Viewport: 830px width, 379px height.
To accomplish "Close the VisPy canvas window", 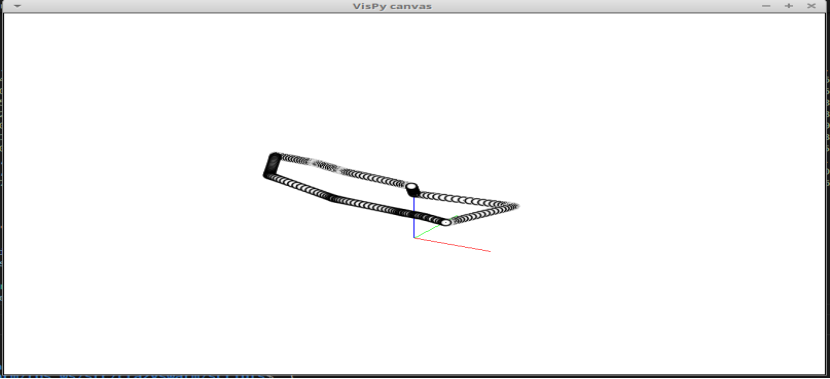I will [x=811, y=6].
